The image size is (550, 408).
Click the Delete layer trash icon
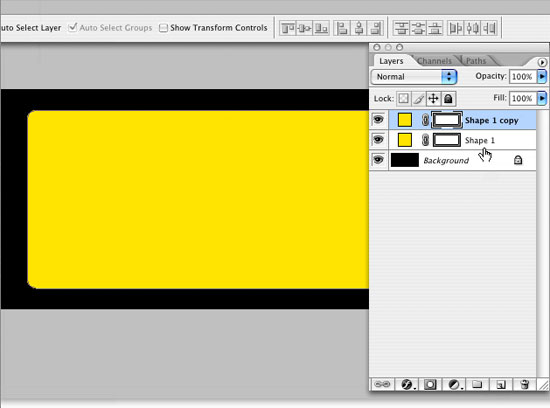coord(524,384)
